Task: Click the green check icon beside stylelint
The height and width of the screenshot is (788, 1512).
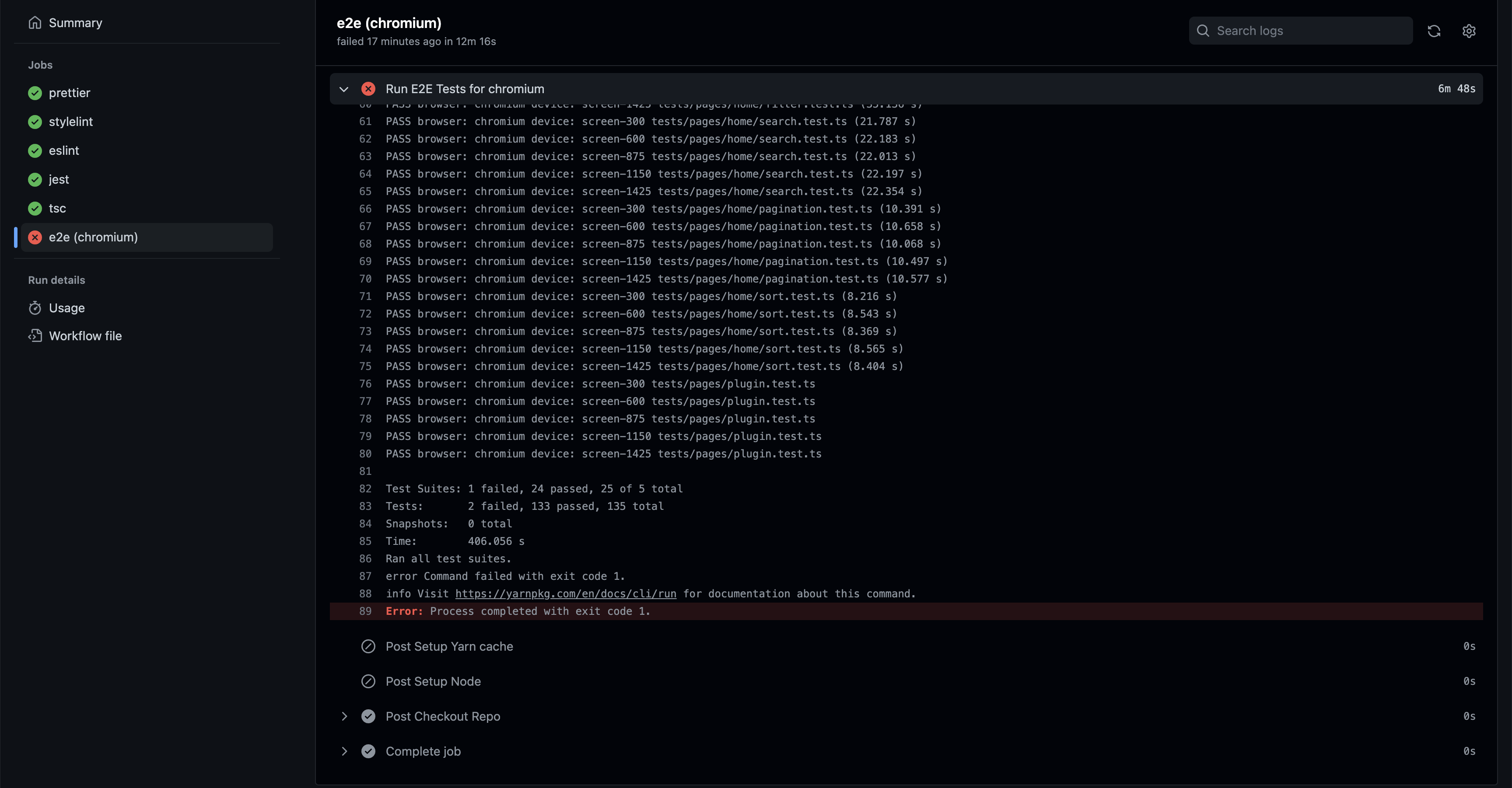Action: tap(35, 122)
